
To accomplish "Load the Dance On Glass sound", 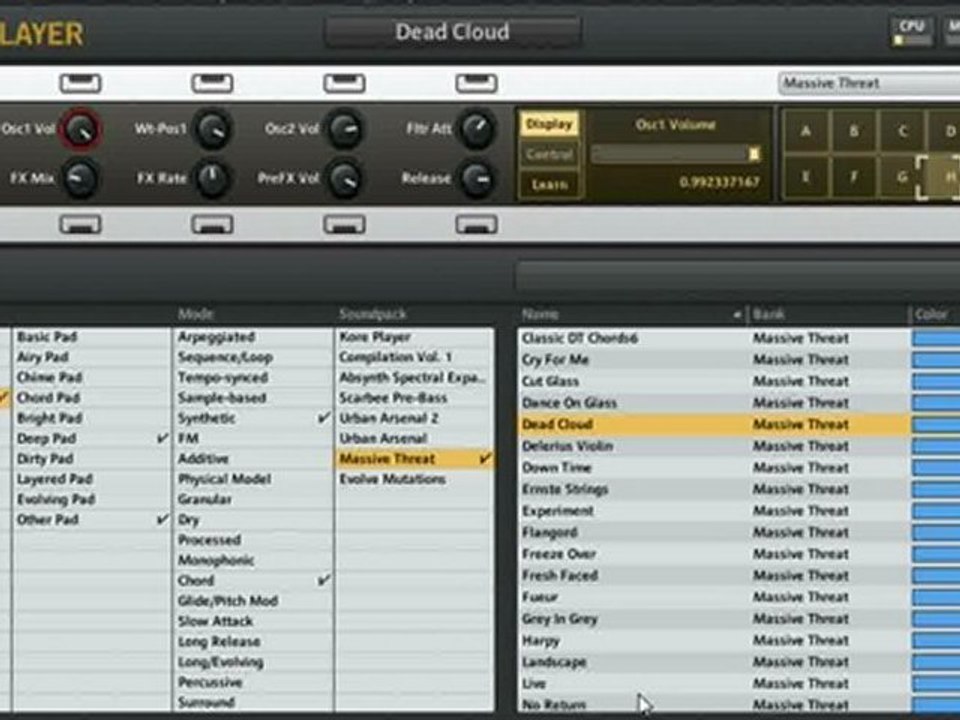I will (x=714, y=402).
